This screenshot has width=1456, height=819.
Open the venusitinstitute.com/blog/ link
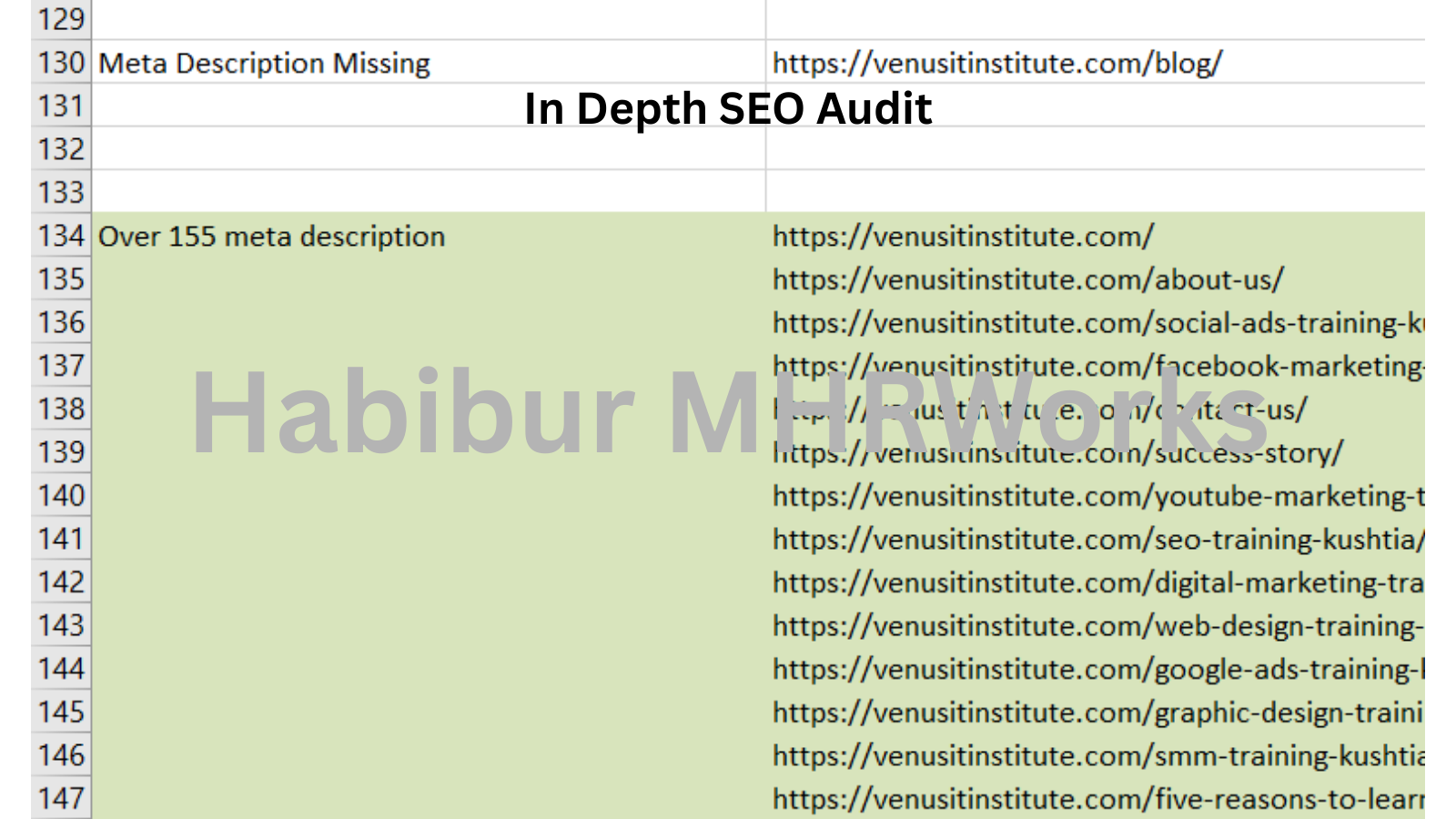pyautogui.click(x=997, y=63)
